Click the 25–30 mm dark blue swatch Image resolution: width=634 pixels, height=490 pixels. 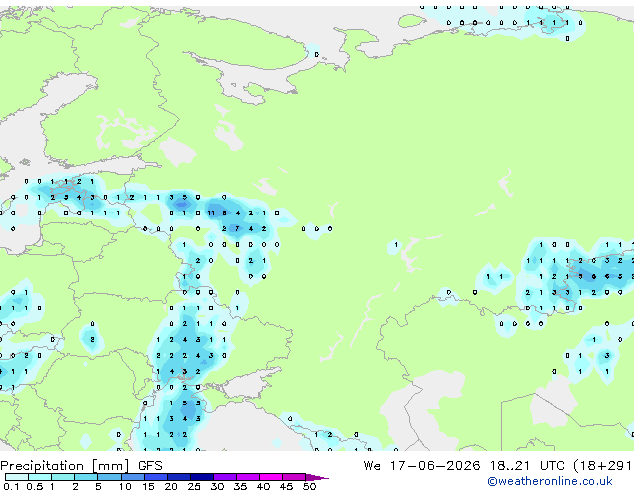[201, 477]
